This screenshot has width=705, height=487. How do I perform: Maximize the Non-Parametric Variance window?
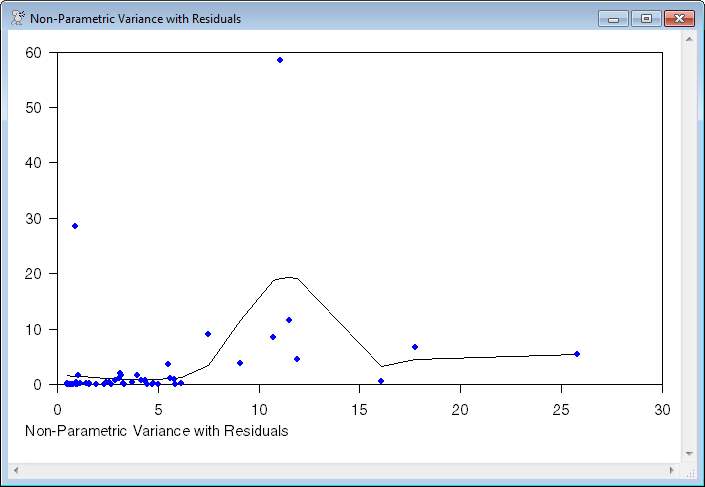coord(645,18)
